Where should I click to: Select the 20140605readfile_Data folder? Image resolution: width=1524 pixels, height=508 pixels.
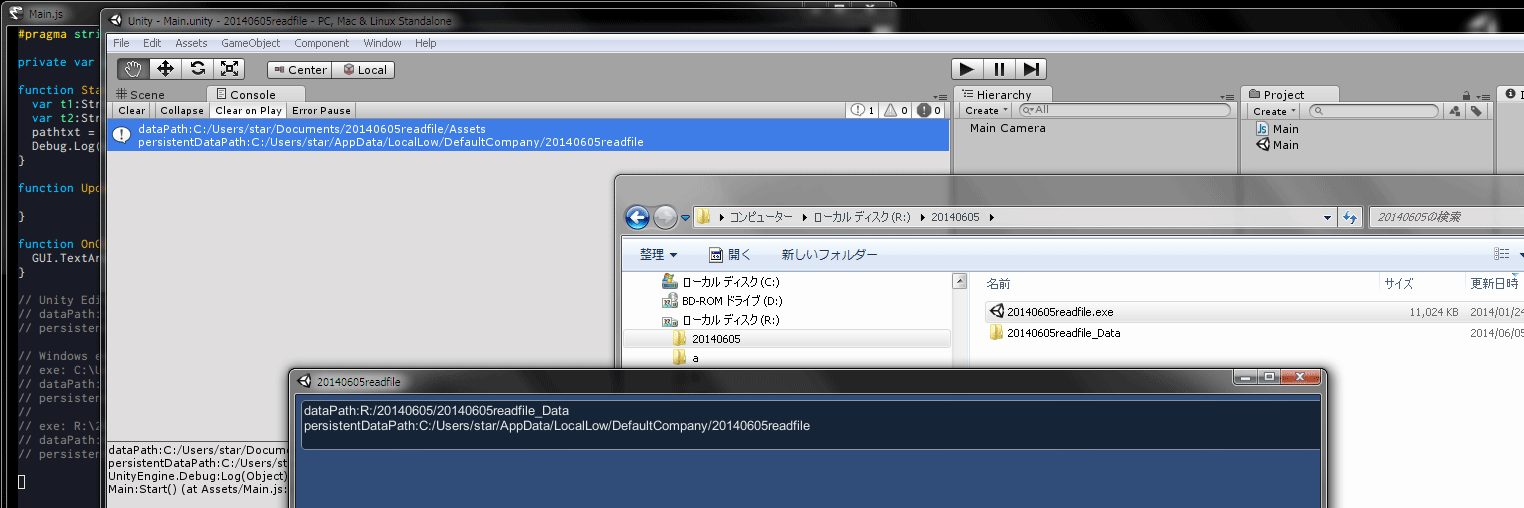tap(1054, 333)
